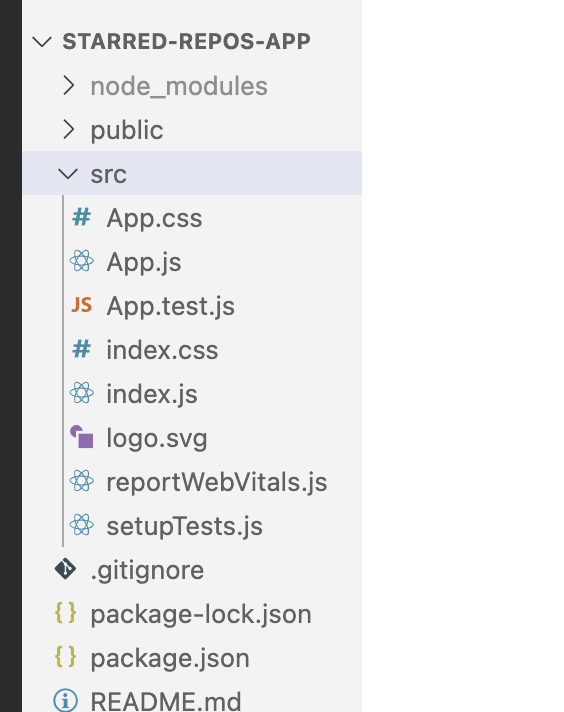Click the CSS hash icon beside App.css
564x712 pixels.
tap(82, 217)
